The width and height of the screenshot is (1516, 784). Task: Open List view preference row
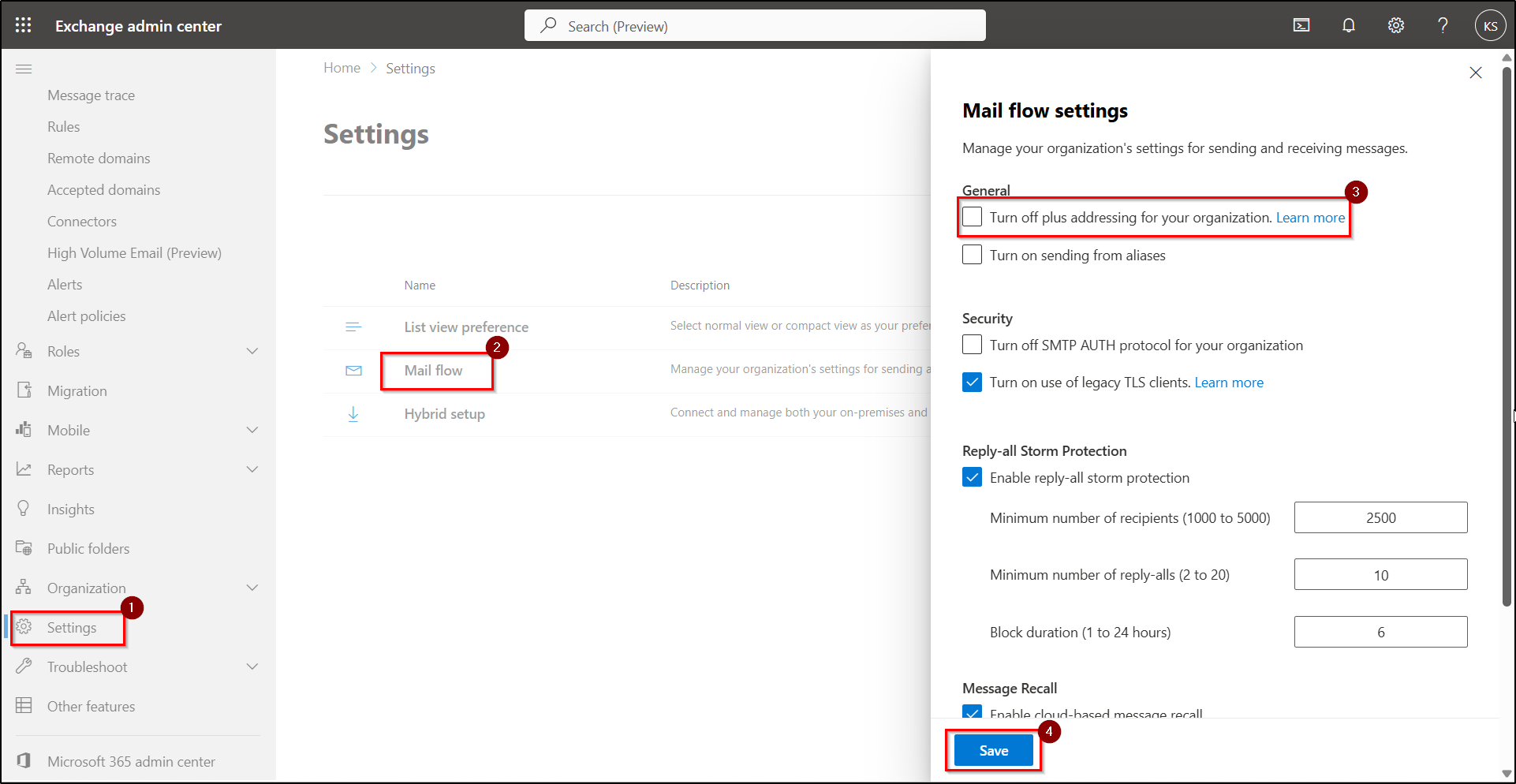(466, 327)
